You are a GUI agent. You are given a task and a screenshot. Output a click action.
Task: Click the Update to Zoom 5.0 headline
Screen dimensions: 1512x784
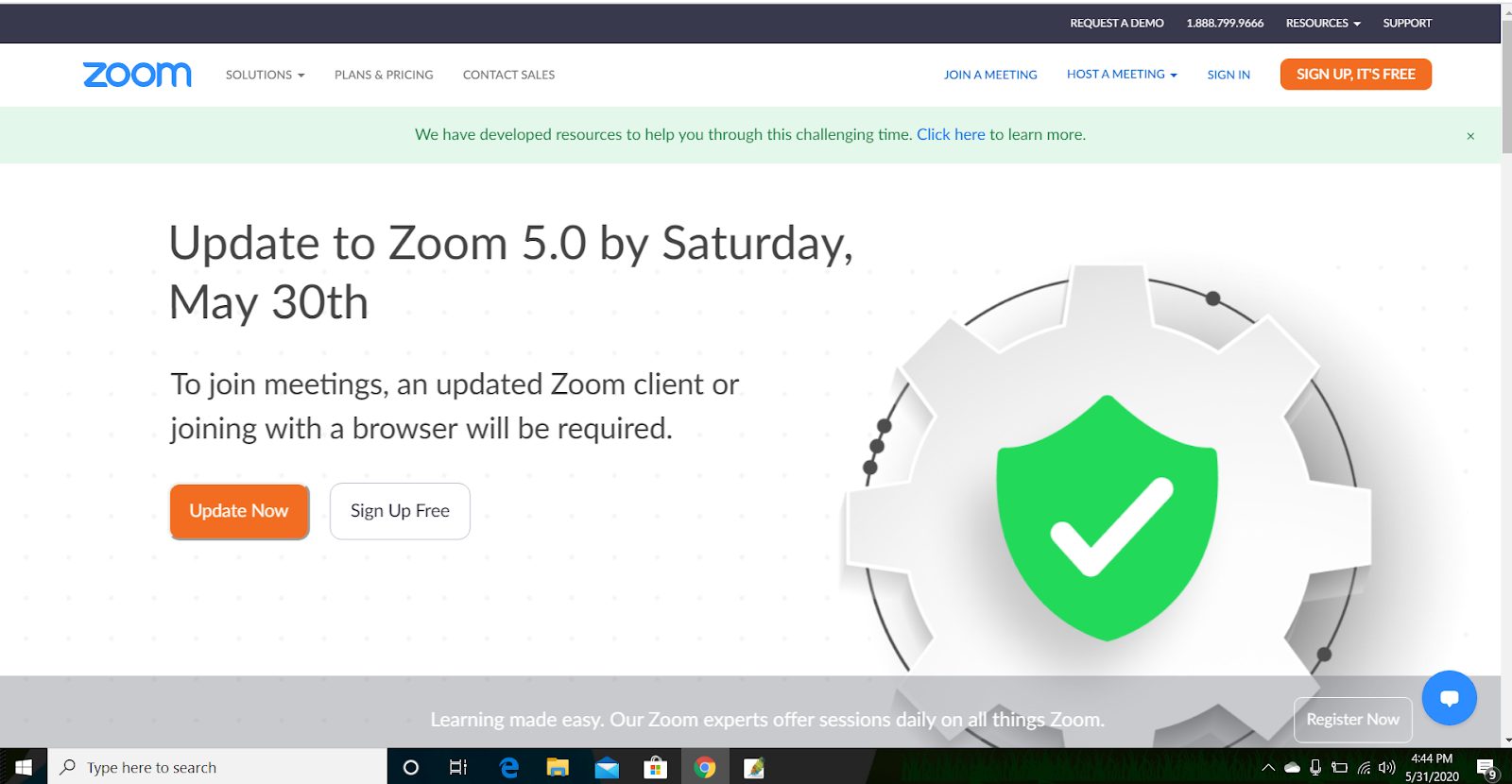pos(511,272)
